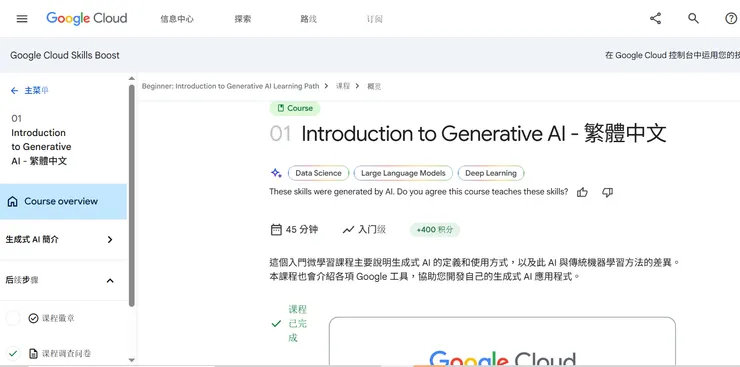Click the back arrow next to 主菜单
740x367 pixels.
tap(15, 91)
